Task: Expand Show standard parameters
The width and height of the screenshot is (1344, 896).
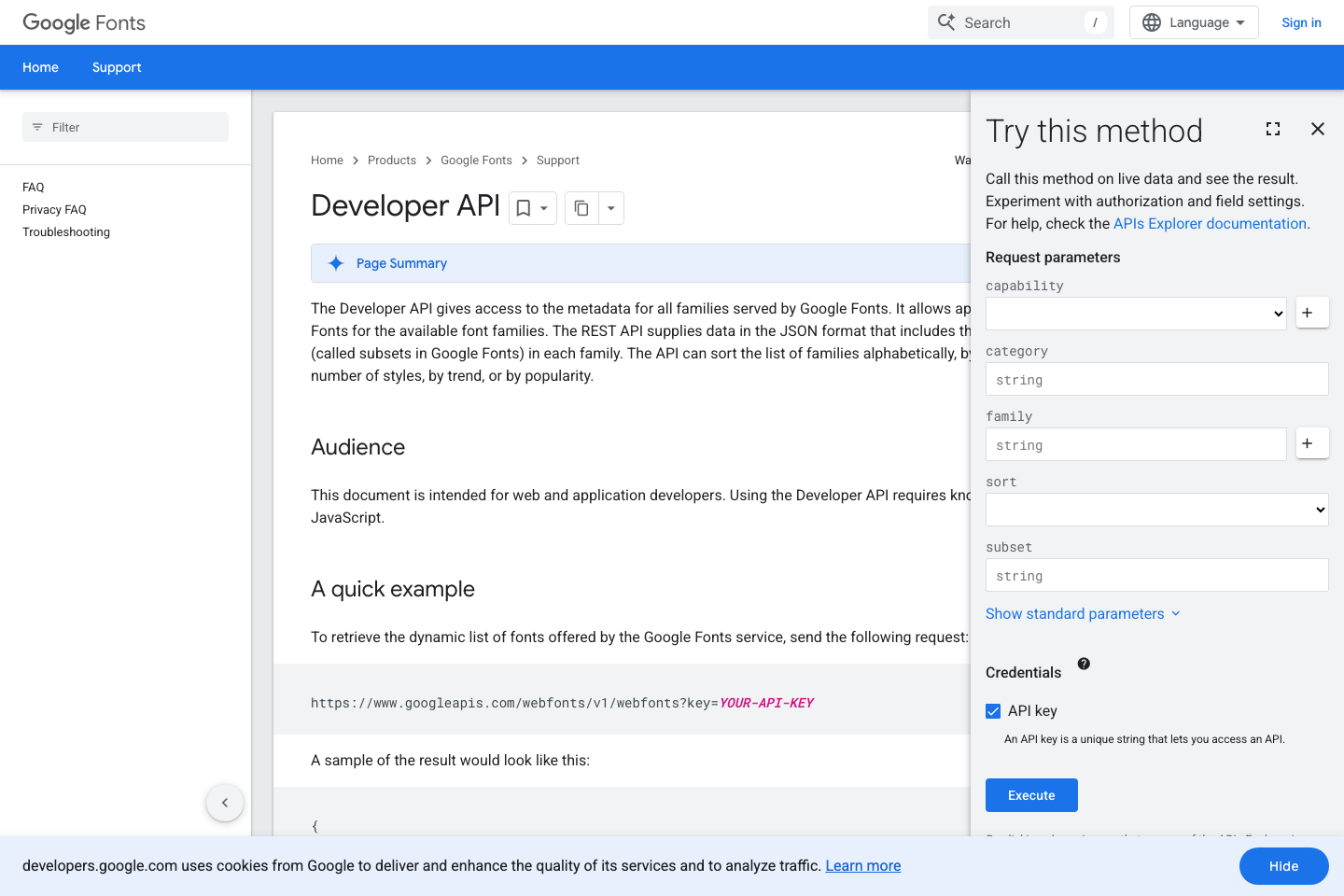Action: point(1075,613)
